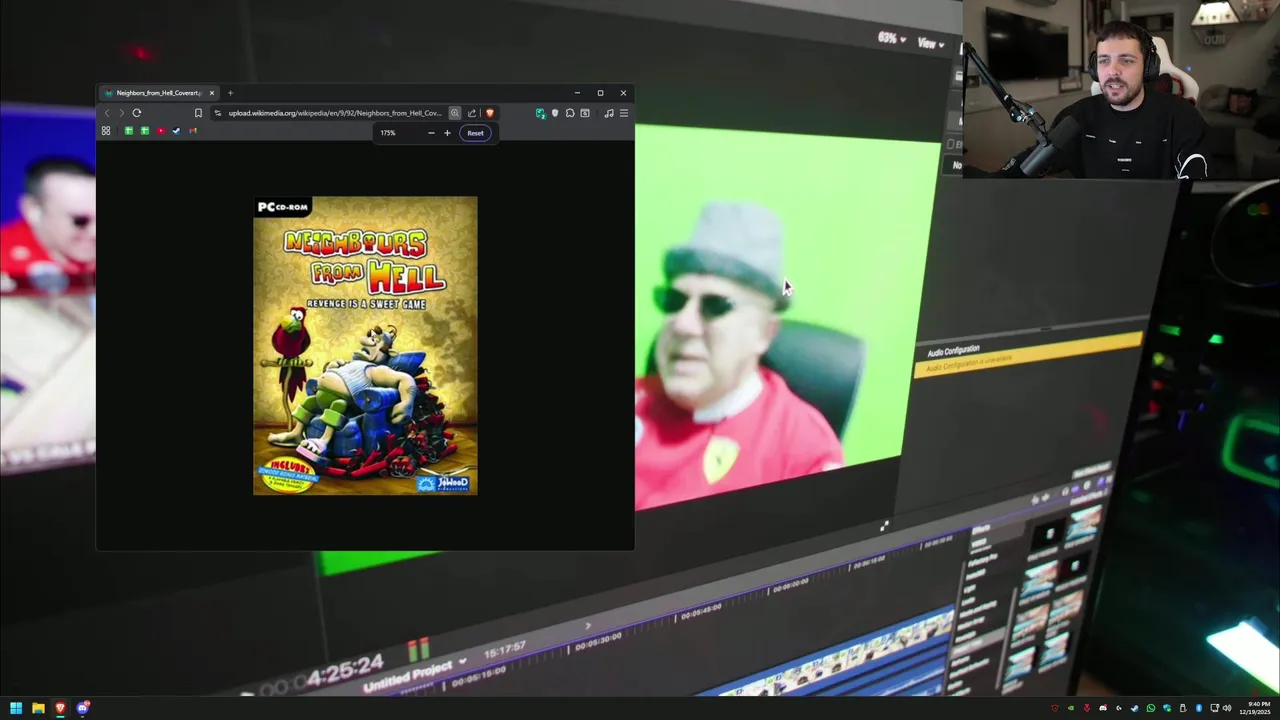The image size is (1280, 720).
Task: Open the green extension with badge 2
Action: (540, 113)
